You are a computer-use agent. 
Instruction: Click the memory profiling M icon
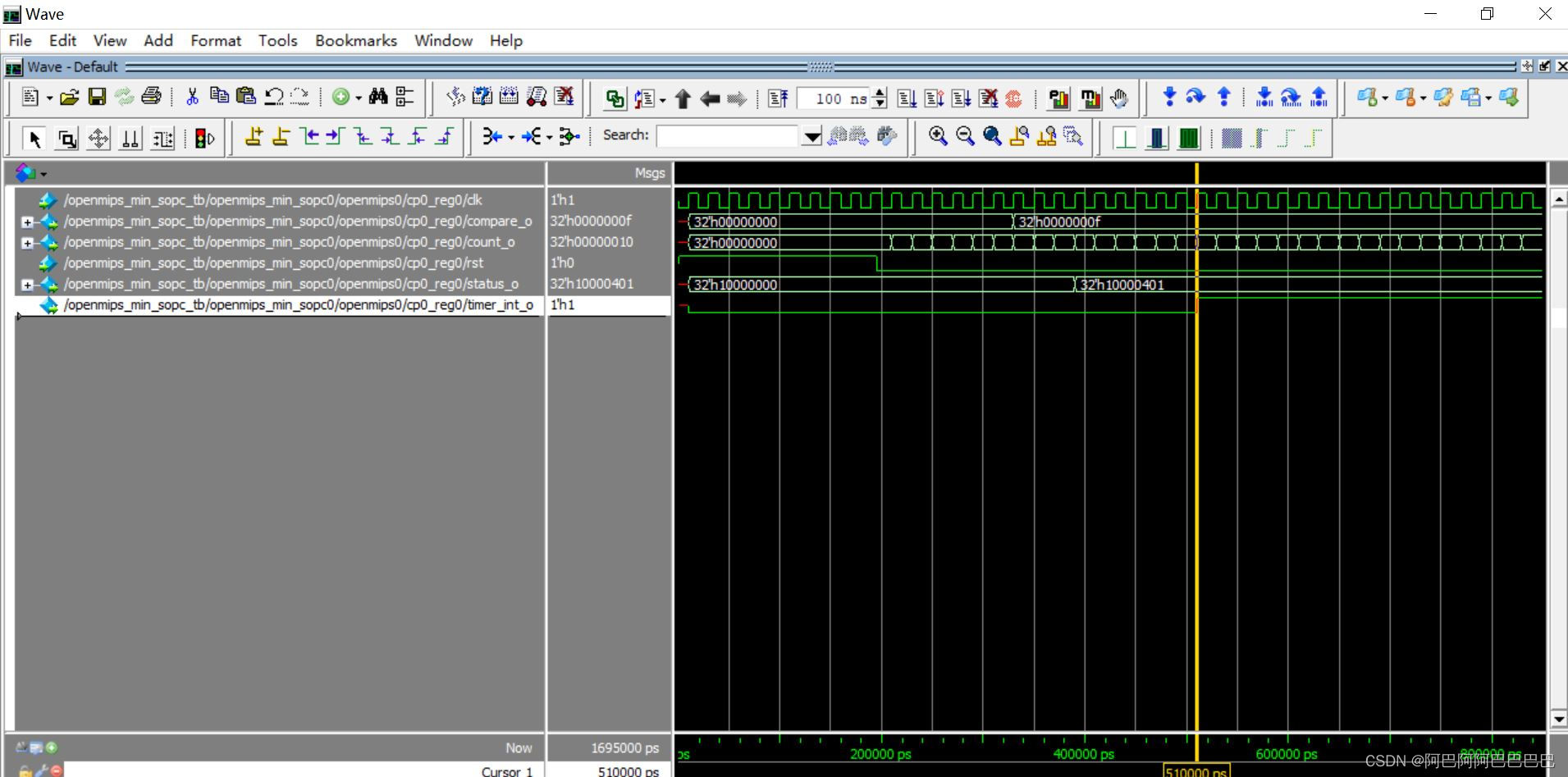pos(1090,99)
